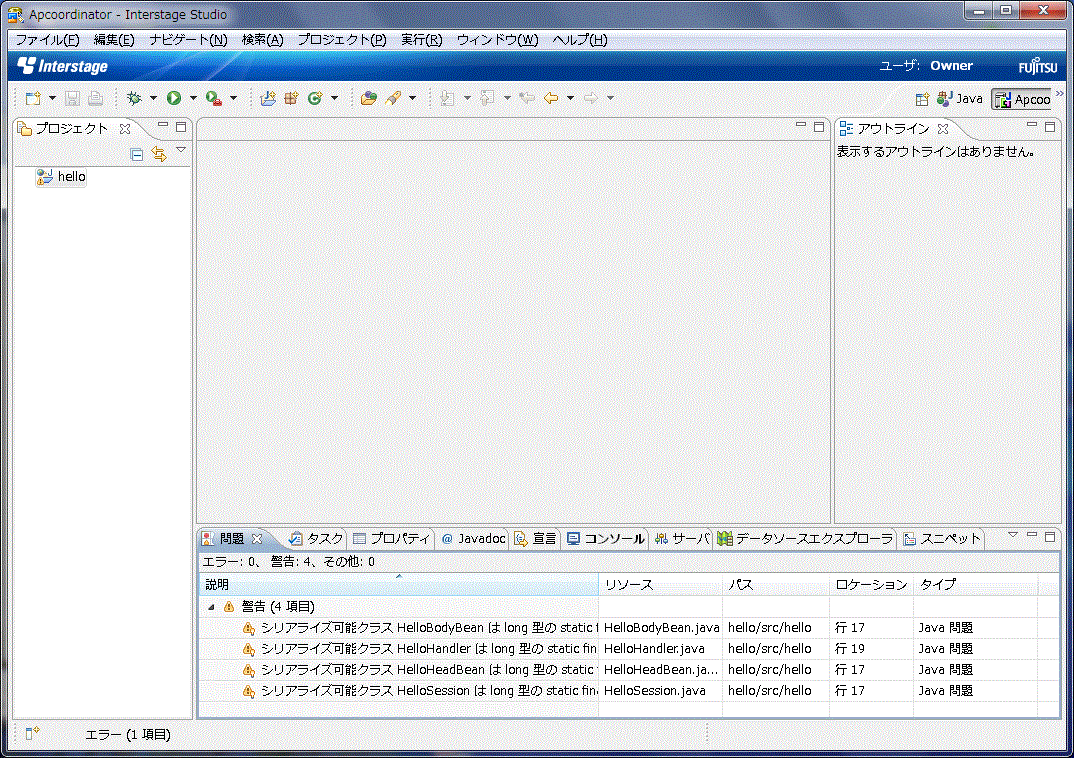1074x758 pixels.
Task: Select the HelloSession warning row
Action: click(x=627, y=691)
